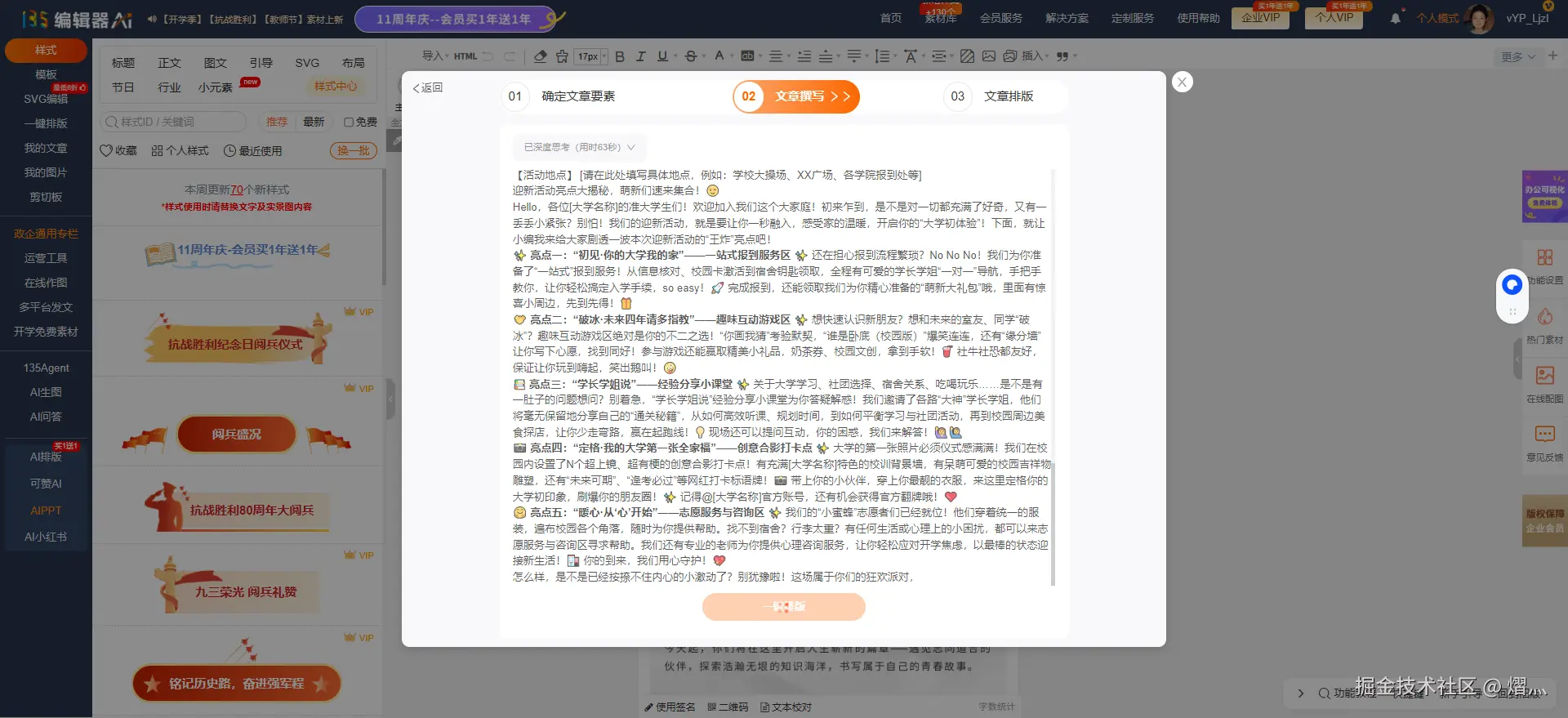
Task: Select the 标题 style tab
Action: pos(123,63)
